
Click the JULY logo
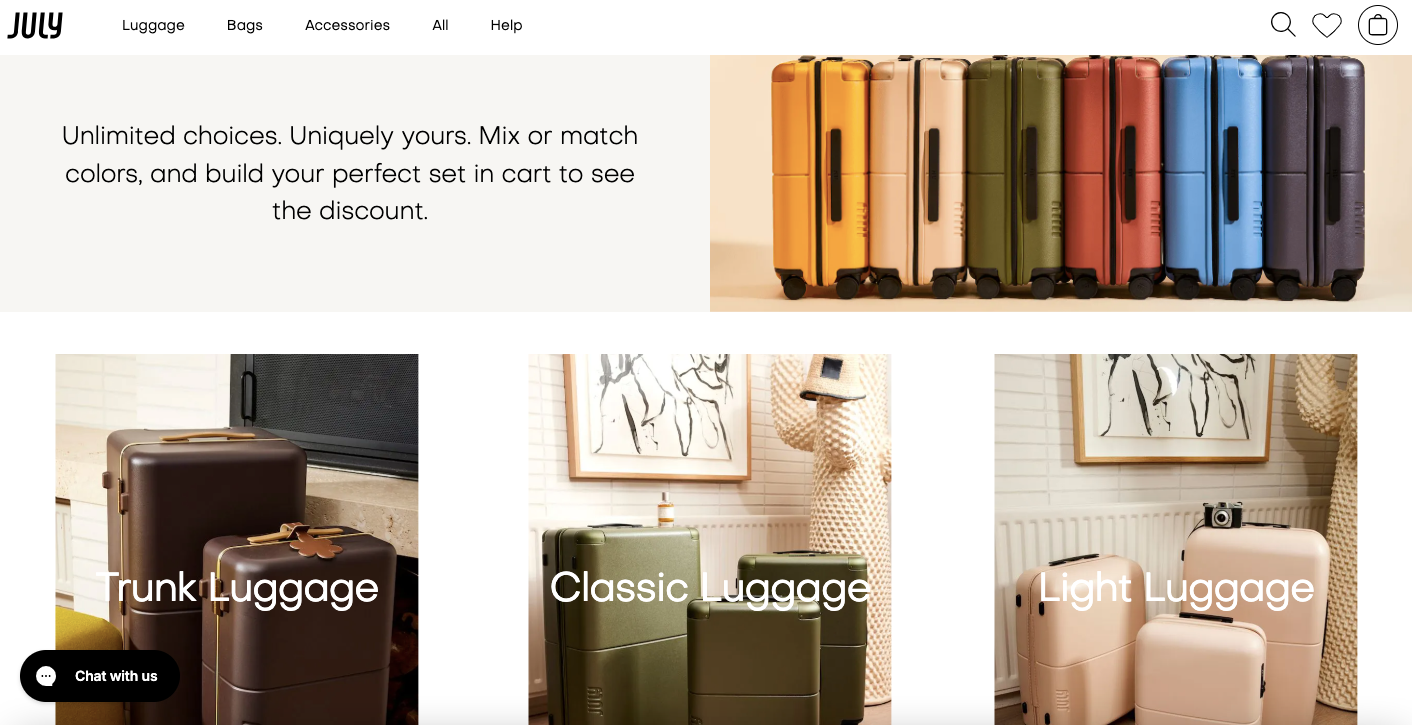tap(35, 25)
